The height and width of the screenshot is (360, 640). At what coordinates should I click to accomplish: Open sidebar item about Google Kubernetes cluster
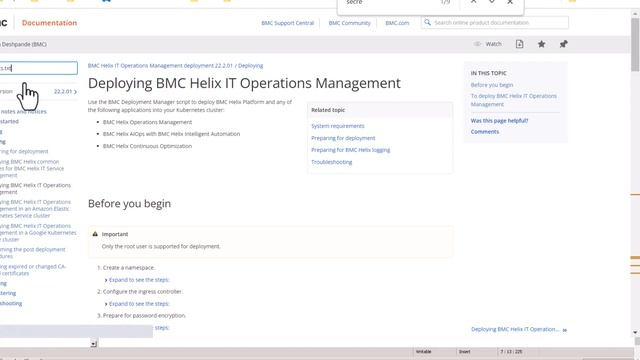pyautogui.click(x=38, y=233)
